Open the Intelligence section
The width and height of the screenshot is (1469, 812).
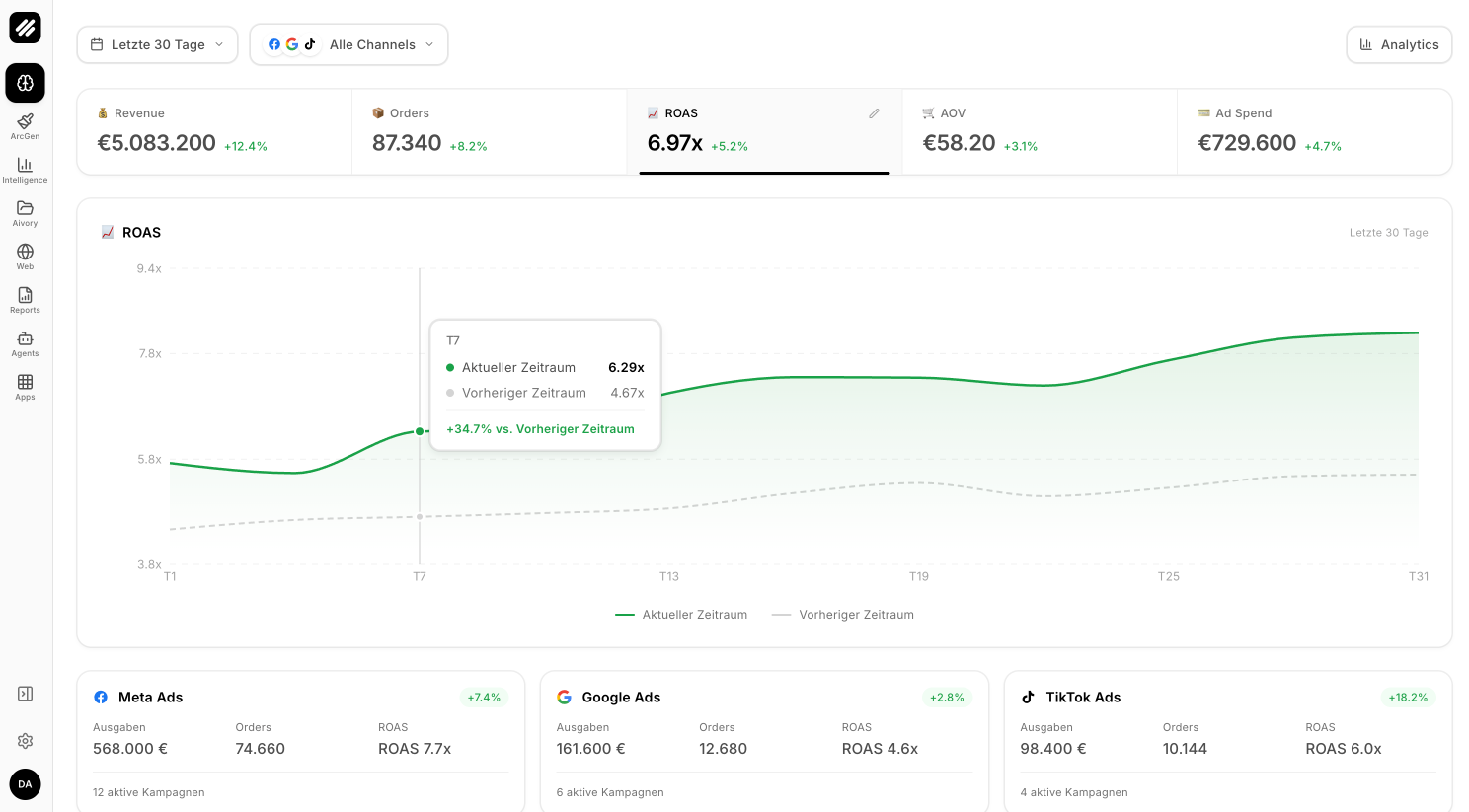(25, 169)
